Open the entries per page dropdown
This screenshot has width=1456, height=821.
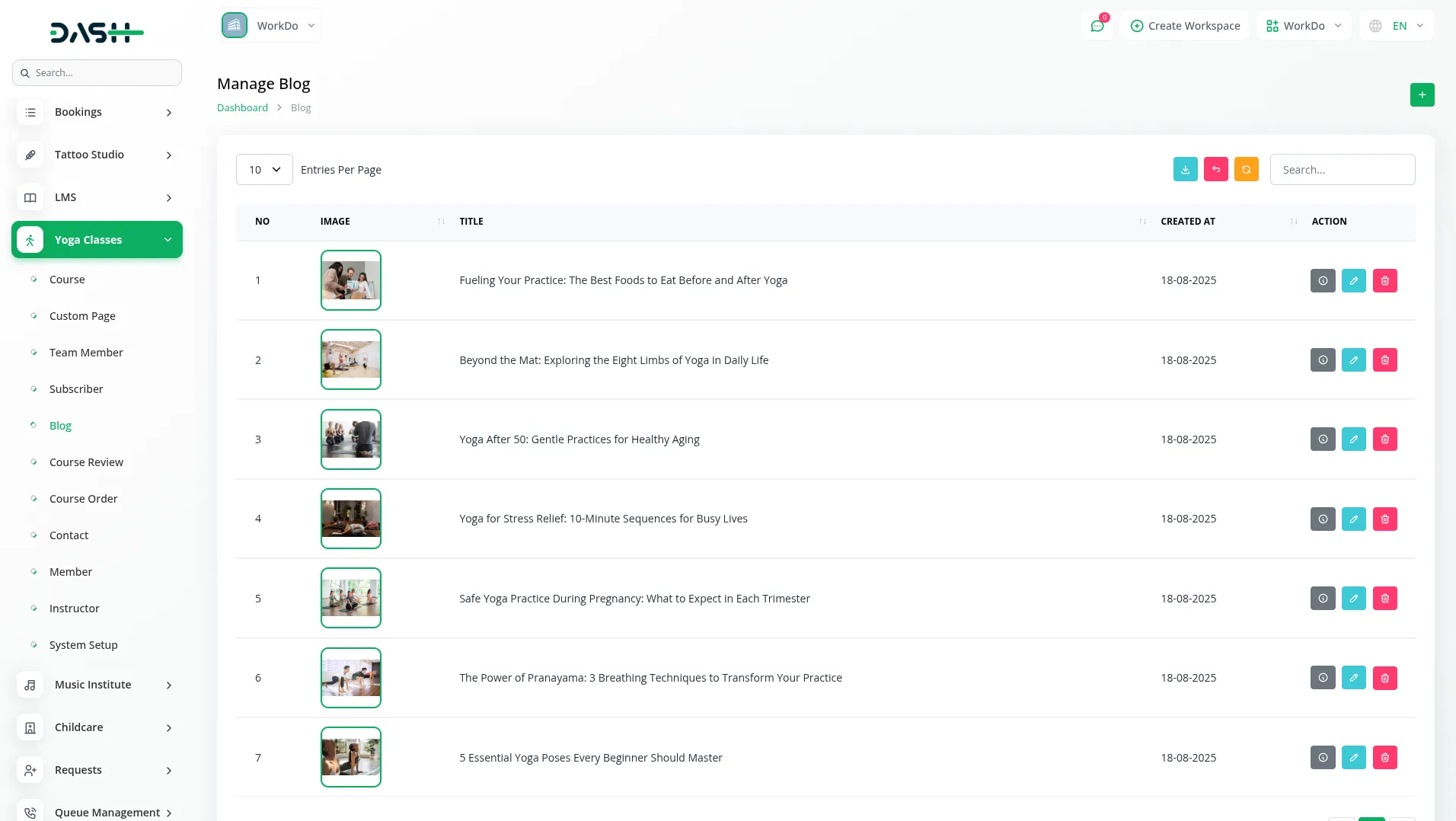point(264,170)
